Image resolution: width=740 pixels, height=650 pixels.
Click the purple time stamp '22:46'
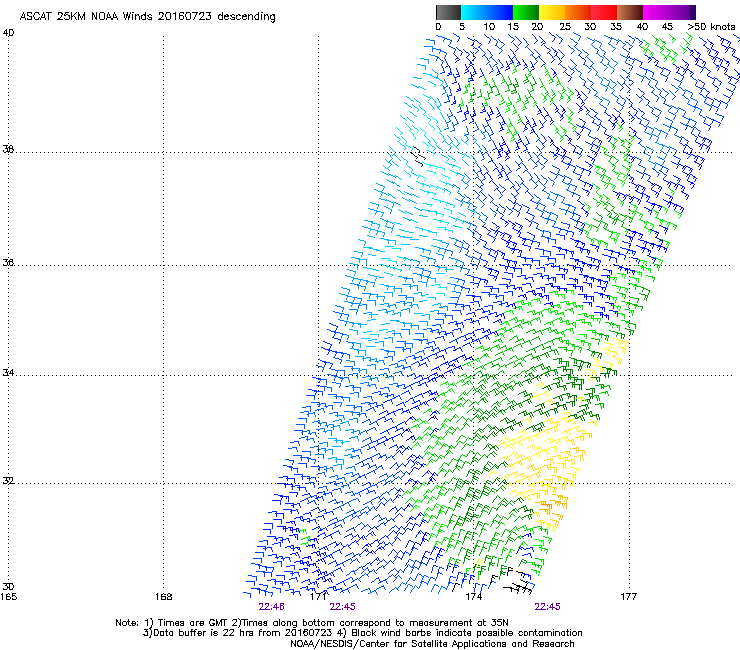tap(271, 607)
